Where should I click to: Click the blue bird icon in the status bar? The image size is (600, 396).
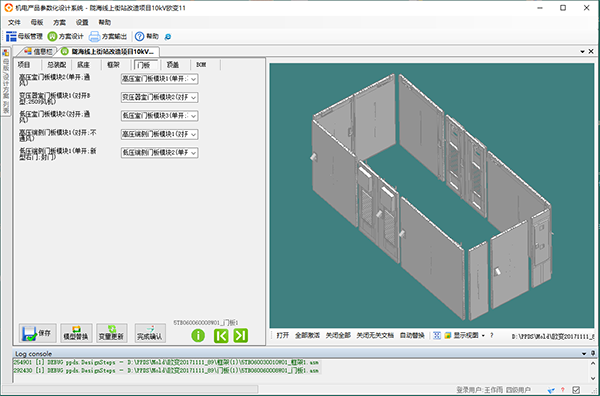coord(551,390)
